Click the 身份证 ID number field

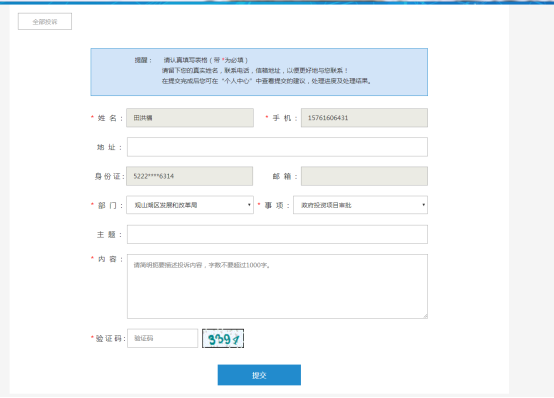point(189,176)
